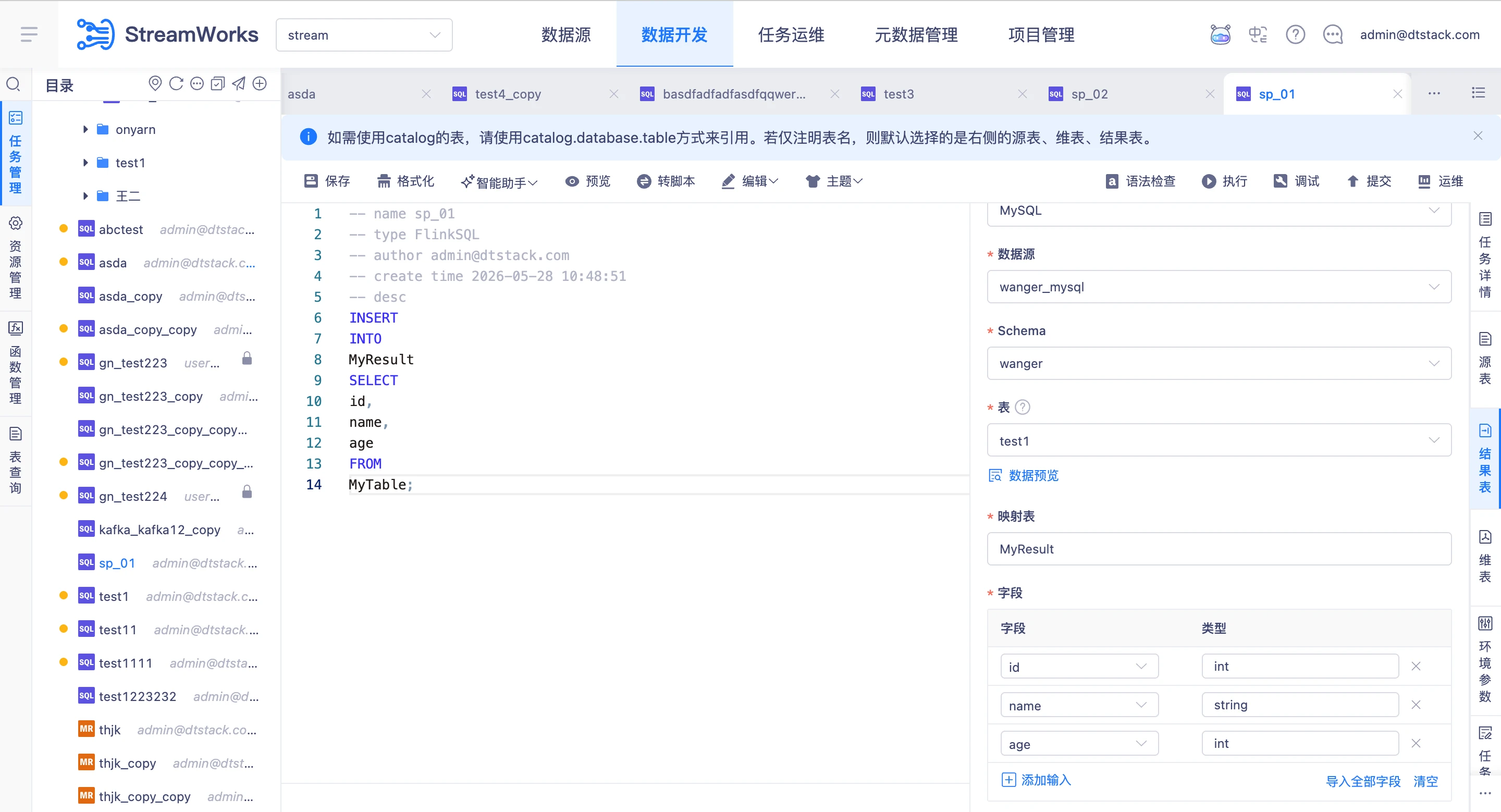The width and height of the screenshot is (1501, 812).
Task: Open the table help tooltip icon
Action: pyautogui.click(x=1022, y=407)
